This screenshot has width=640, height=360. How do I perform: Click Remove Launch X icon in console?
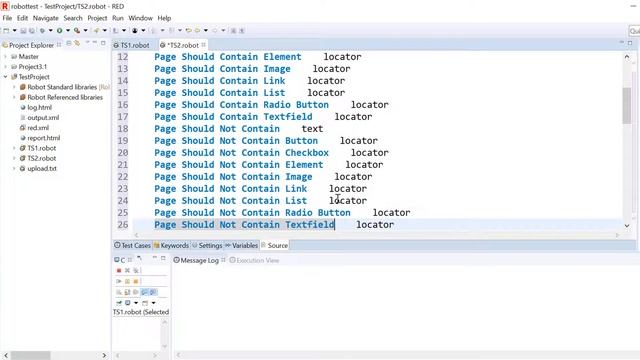(x=127, y=270)
